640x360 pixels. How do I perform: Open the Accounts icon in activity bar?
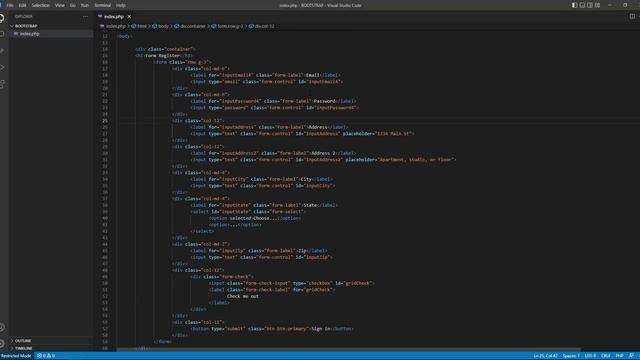pos(2,327)
